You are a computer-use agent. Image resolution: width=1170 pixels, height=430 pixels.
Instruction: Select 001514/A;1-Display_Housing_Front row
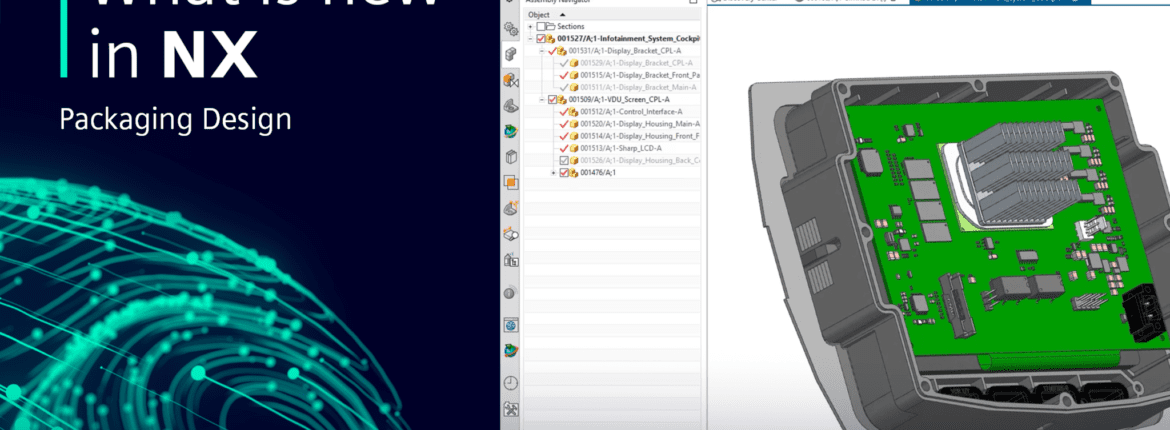[x=639, y=136]
